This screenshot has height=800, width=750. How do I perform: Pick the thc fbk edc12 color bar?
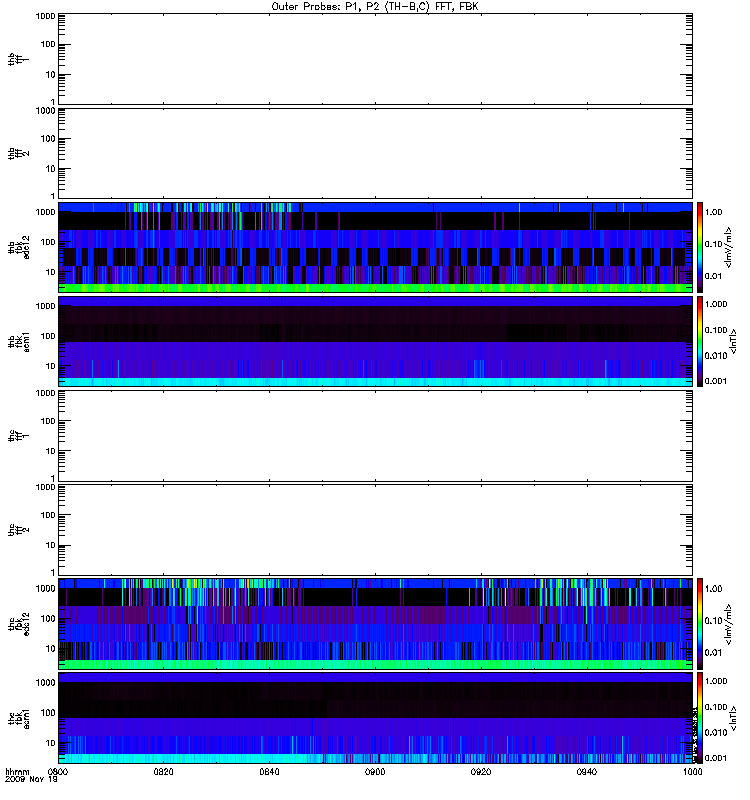[700, 624]
